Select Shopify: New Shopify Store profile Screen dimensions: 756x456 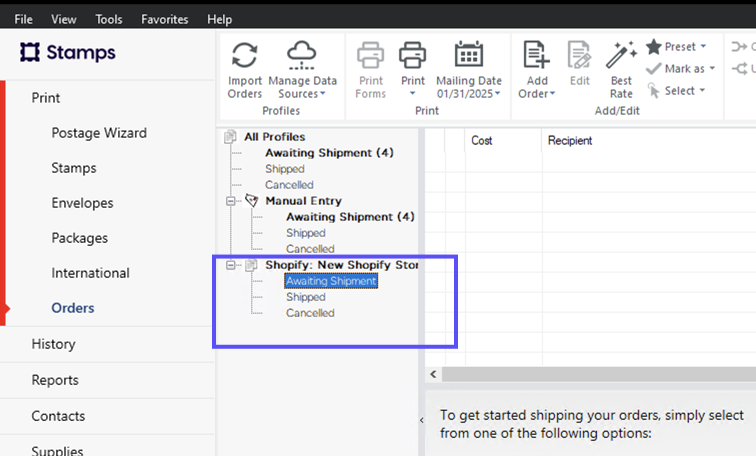(x=342, y=265)
